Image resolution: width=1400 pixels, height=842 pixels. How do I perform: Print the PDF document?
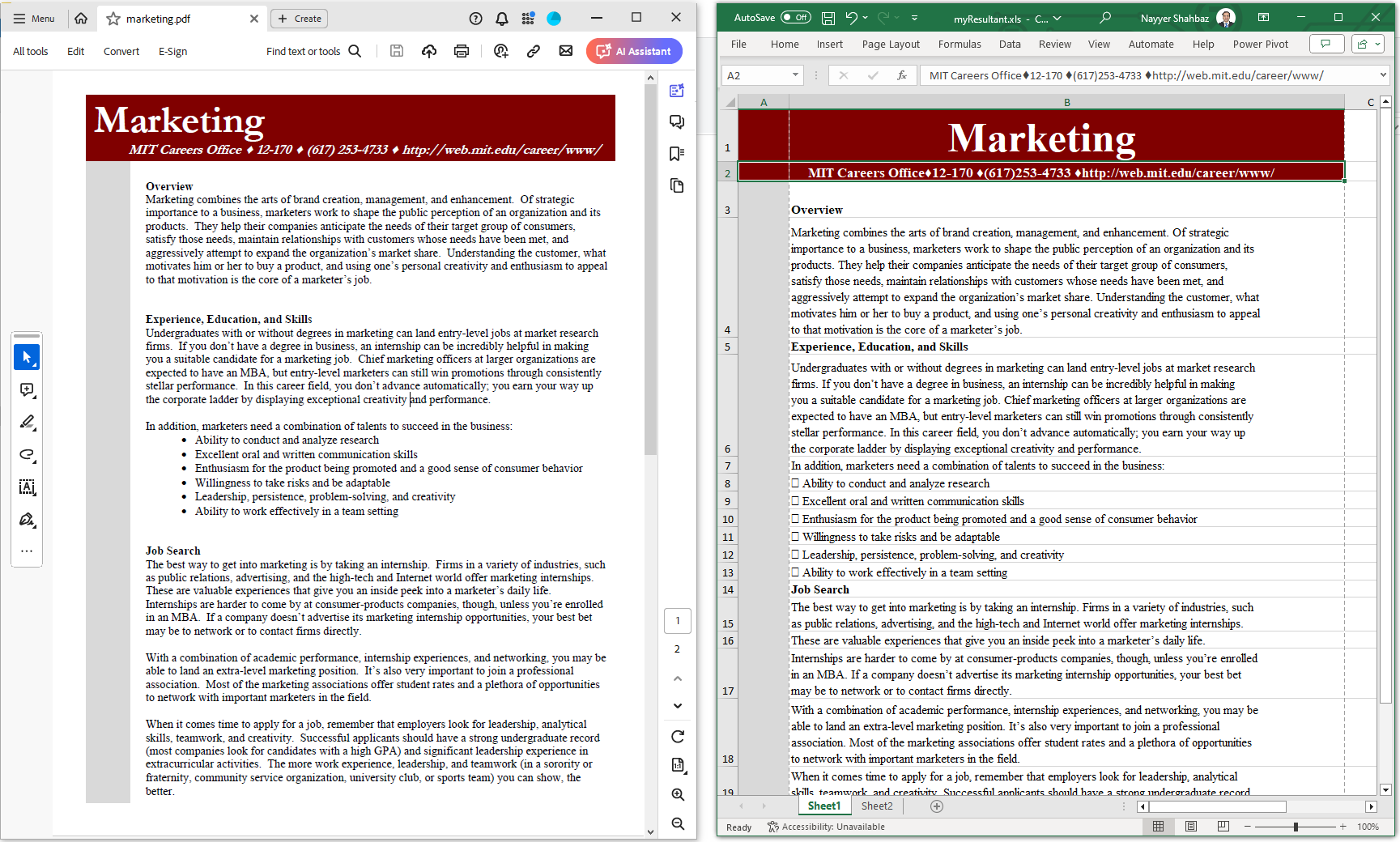[x=462, y=51]
